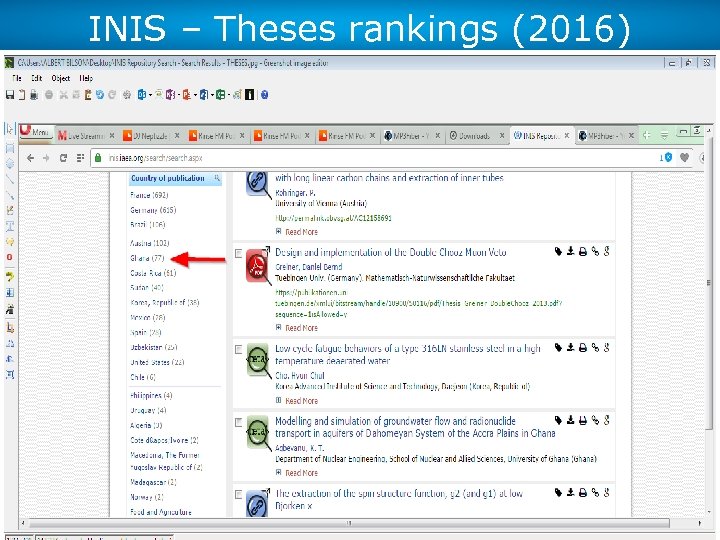Click the blue help question mark icon

(264, 95)
